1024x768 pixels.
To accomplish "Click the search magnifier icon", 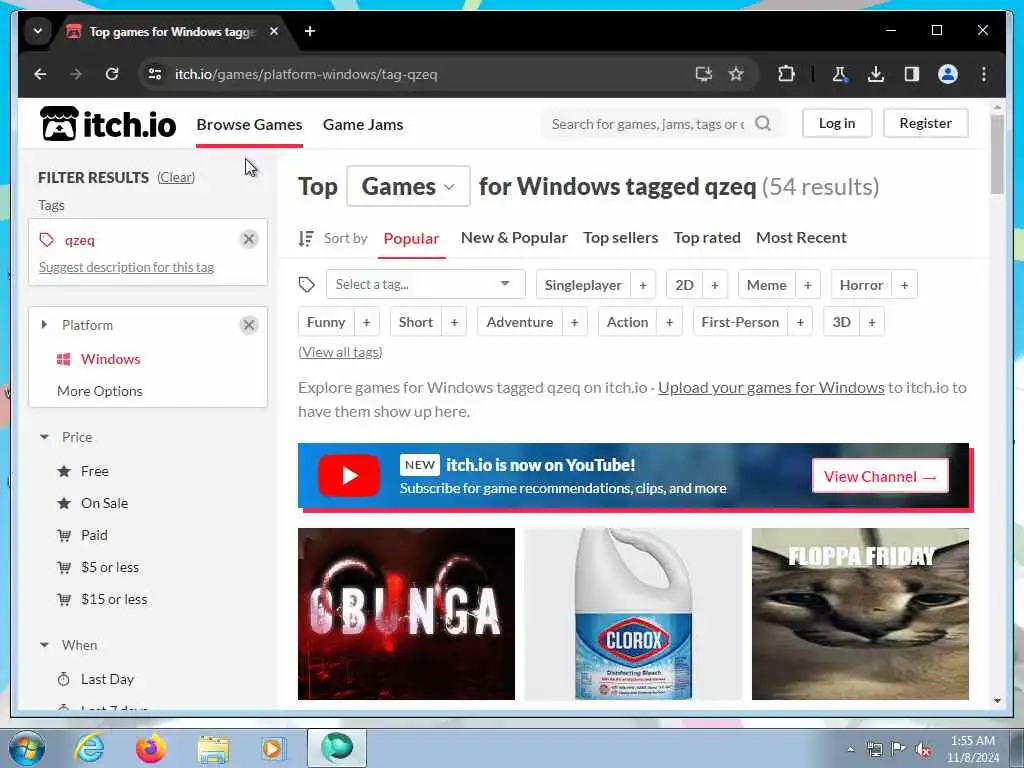I will point(763,123).
